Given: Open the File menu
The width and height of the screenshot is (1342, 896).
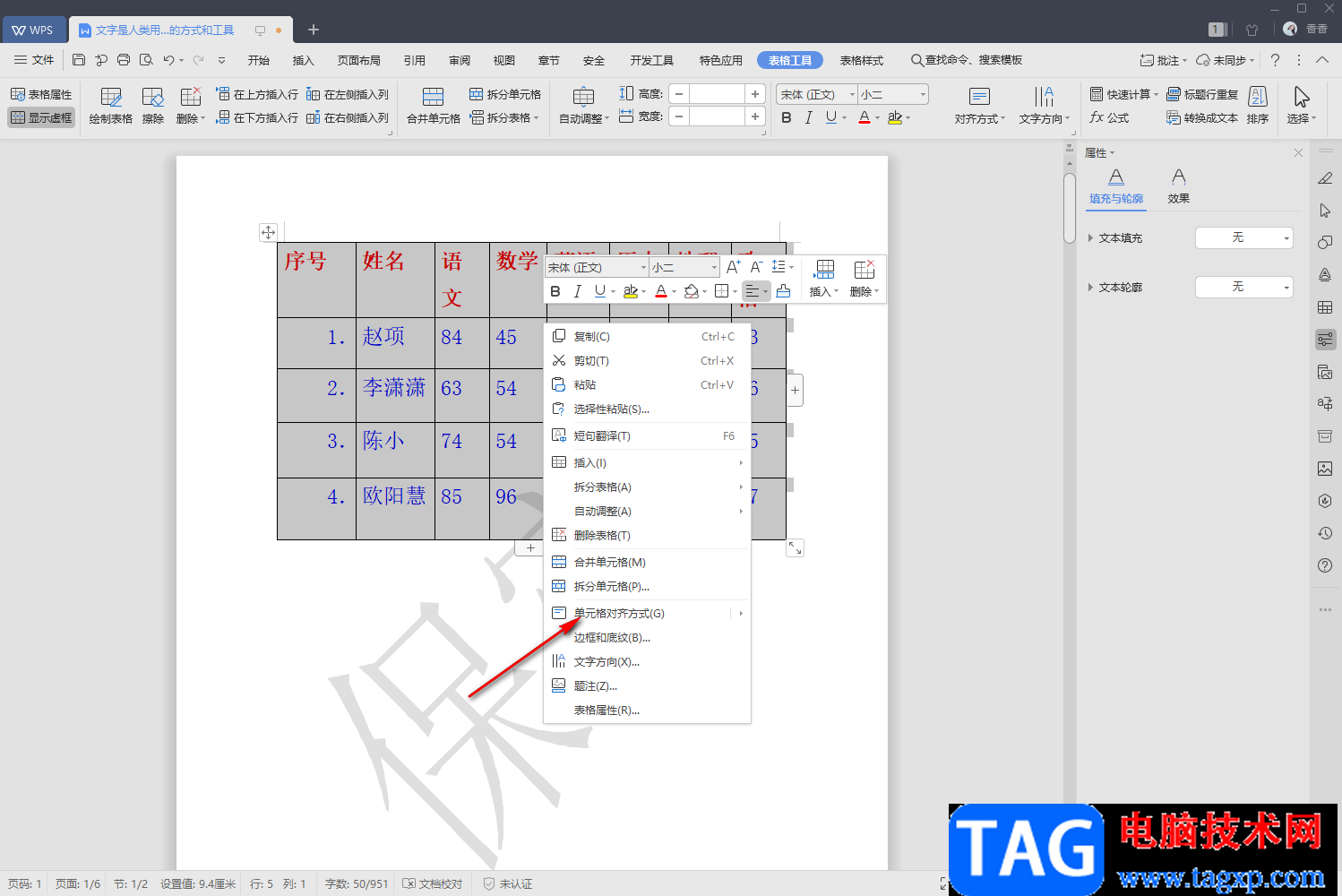Looking at the screenshot, I should 34,60.
